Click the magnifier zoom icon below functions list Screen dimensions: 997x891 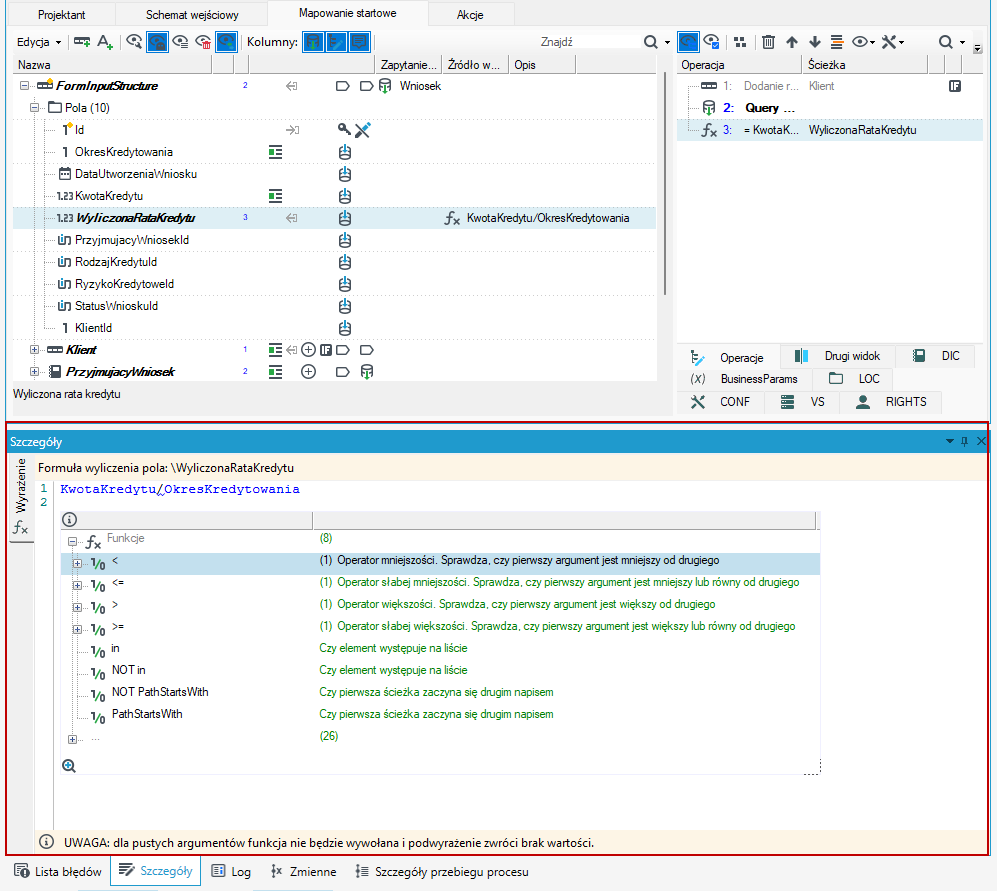pos(69,766)
